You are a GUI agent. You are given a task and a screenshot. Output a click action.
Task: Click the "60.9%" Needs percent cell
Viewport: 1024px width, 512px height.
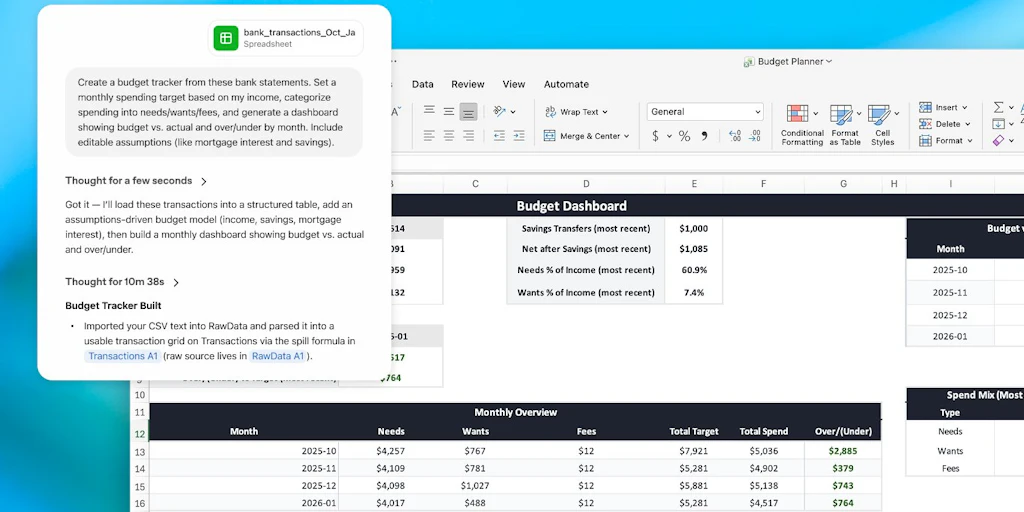coord(694,270)
